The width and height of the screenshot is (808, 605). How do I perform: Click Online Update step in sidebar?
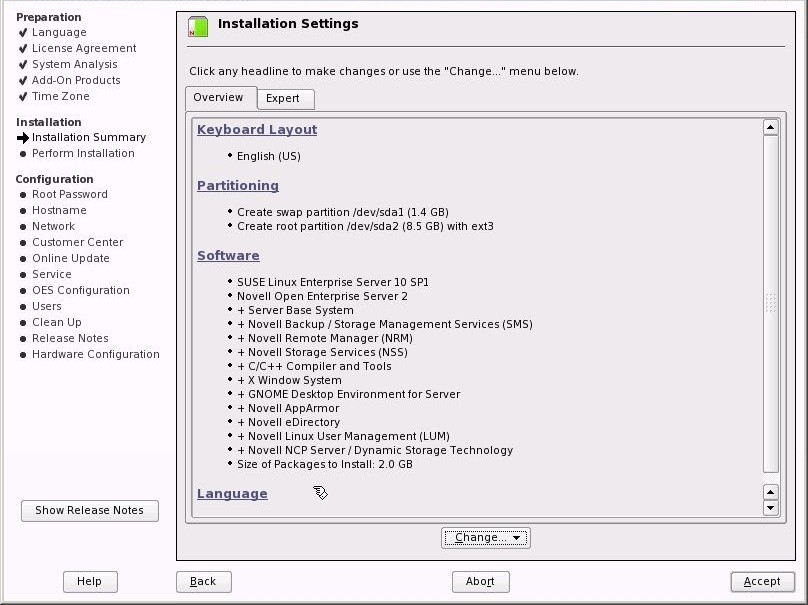[x=71, y=258]
